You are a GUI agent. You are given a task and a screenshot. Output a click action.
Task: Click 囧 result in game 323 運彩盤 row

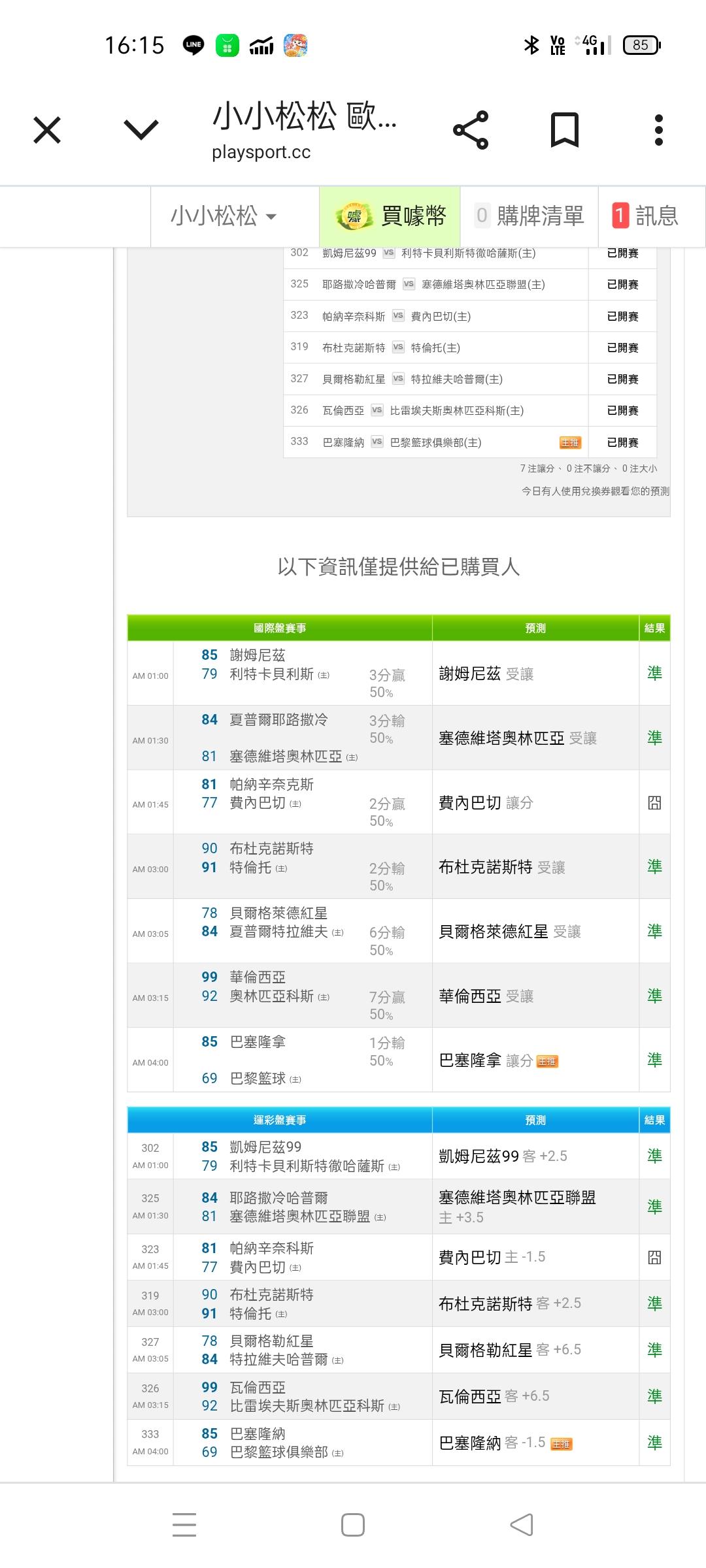point(654,1257)
